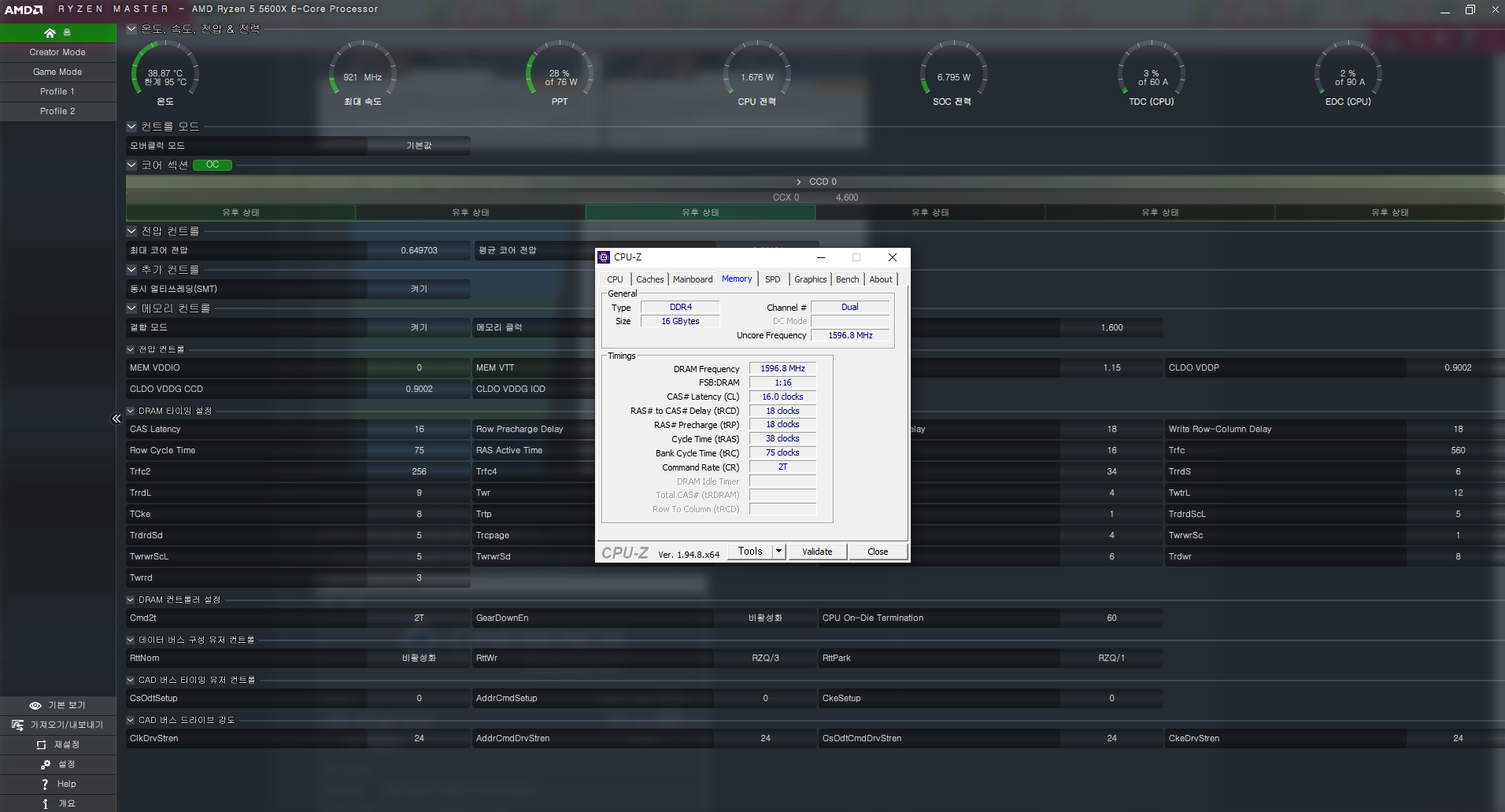Open settings via the gear icon
The width and height of the screenshot is (1505, 812).
46,764
